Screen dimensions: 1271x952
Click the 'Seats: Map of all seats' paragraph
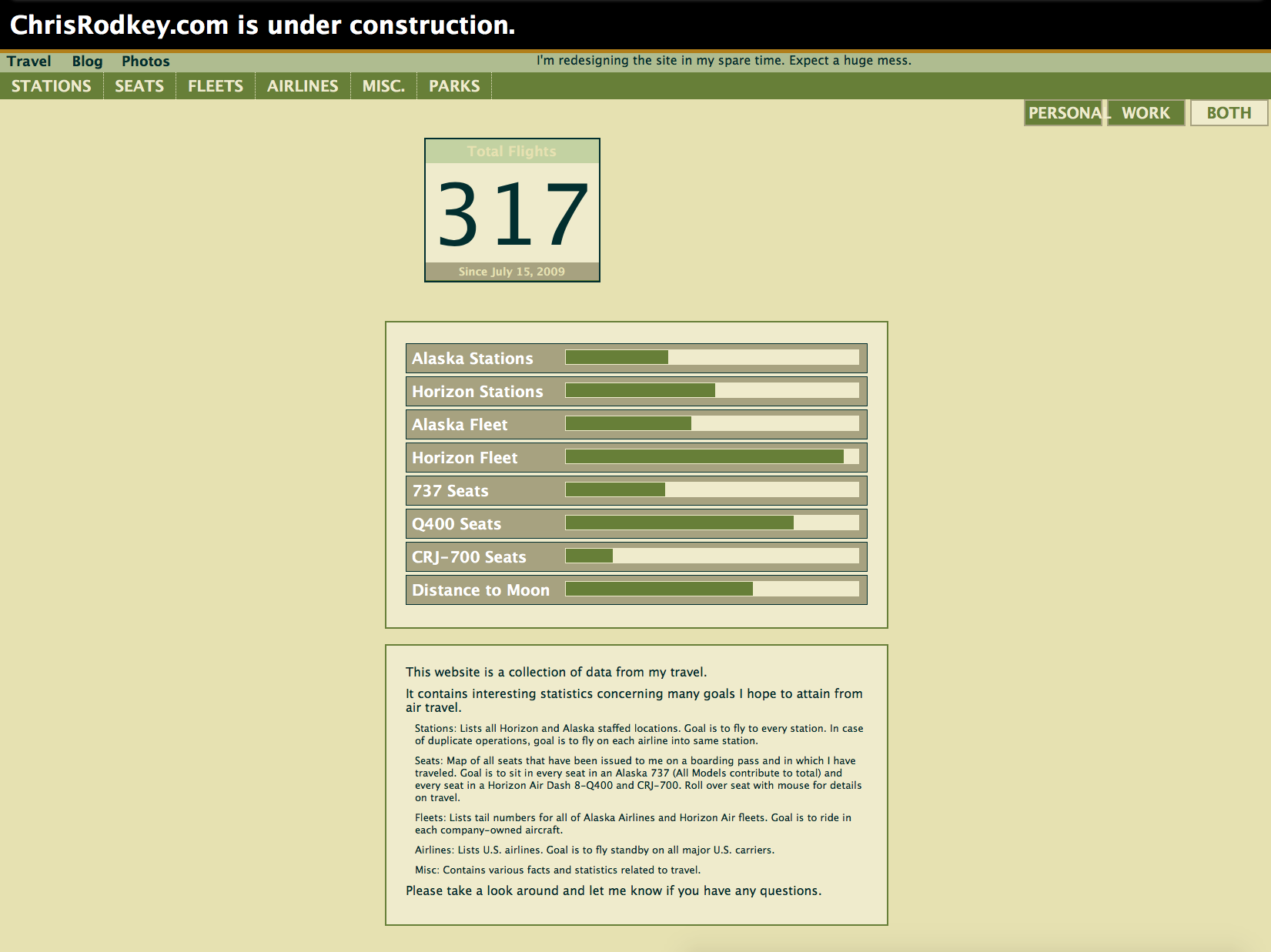click(x=638, y=779)
